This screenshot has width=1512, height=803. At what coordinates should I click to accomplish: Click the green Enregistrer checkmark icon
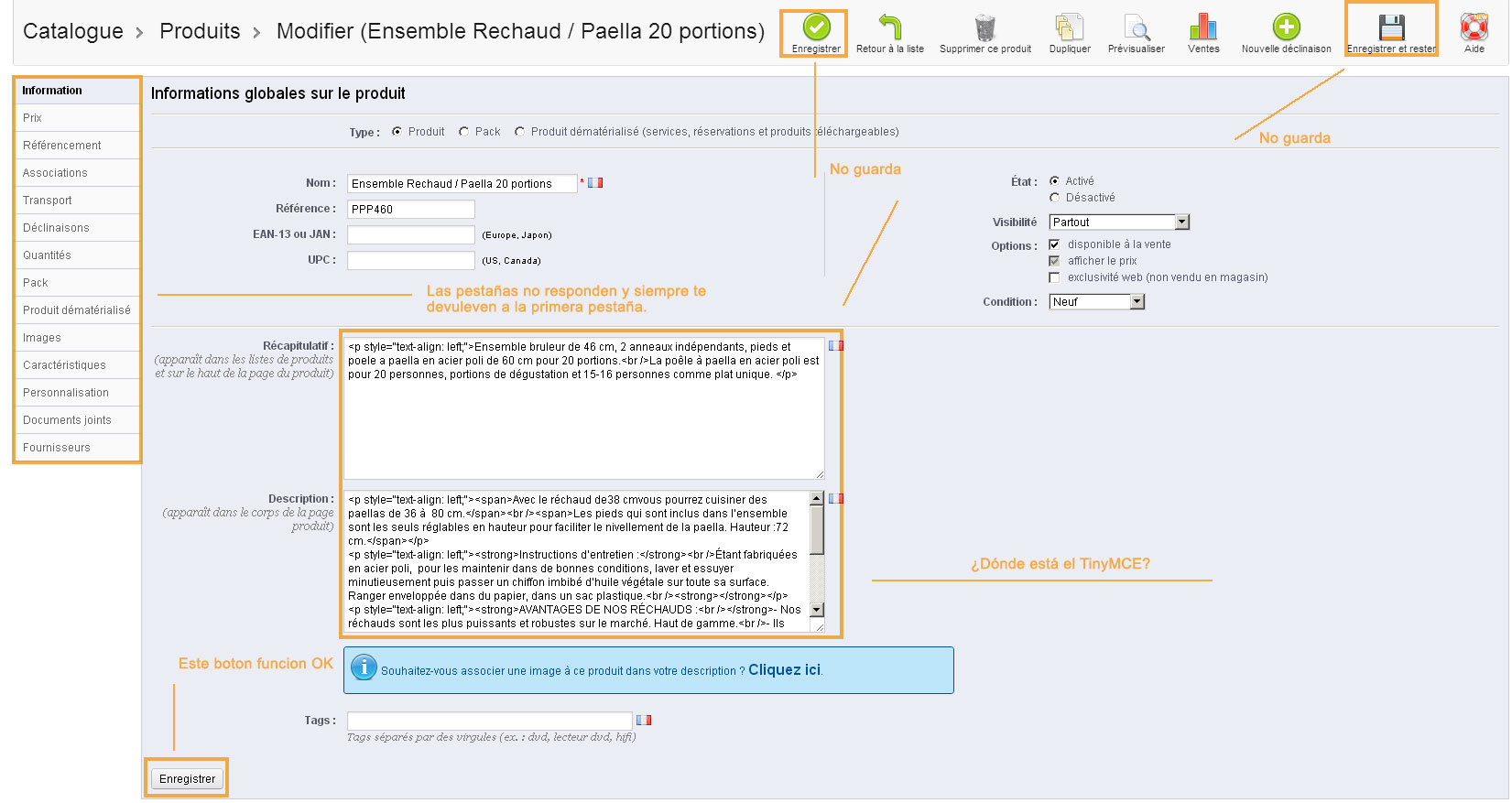tap(816, 27)
